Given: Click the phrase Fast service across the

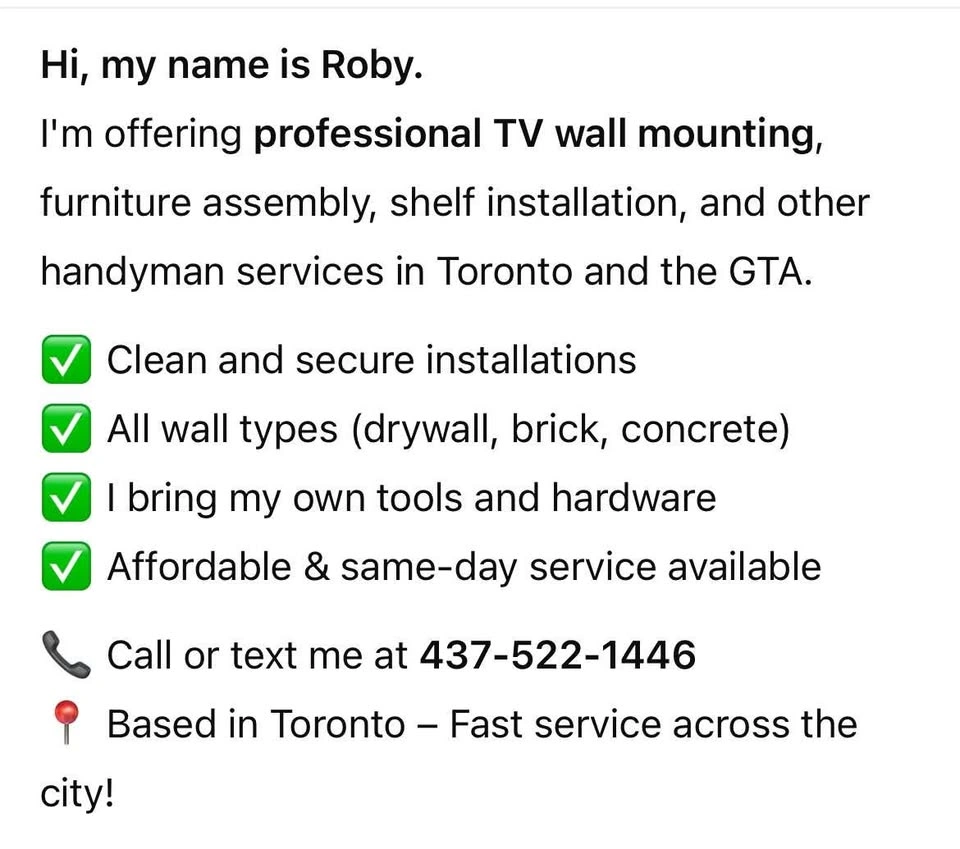Looking at the screenshot, I should [x=653, y=724].
